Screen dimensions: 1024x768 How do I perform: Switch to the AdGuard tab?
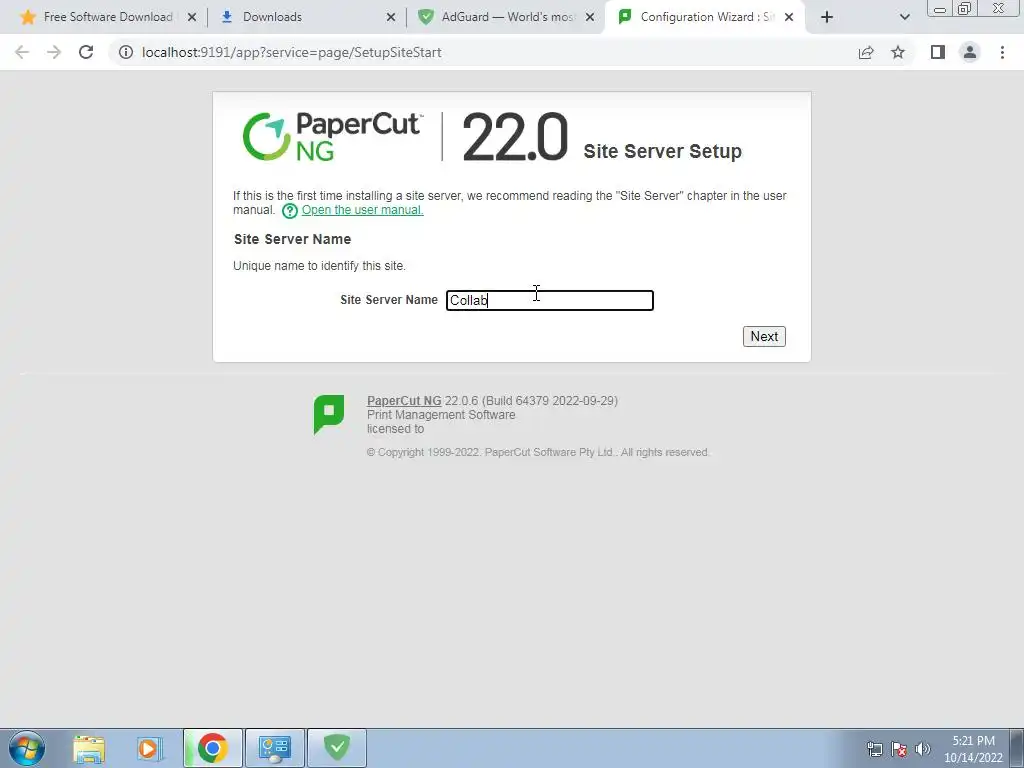click(x=508, y=17)
